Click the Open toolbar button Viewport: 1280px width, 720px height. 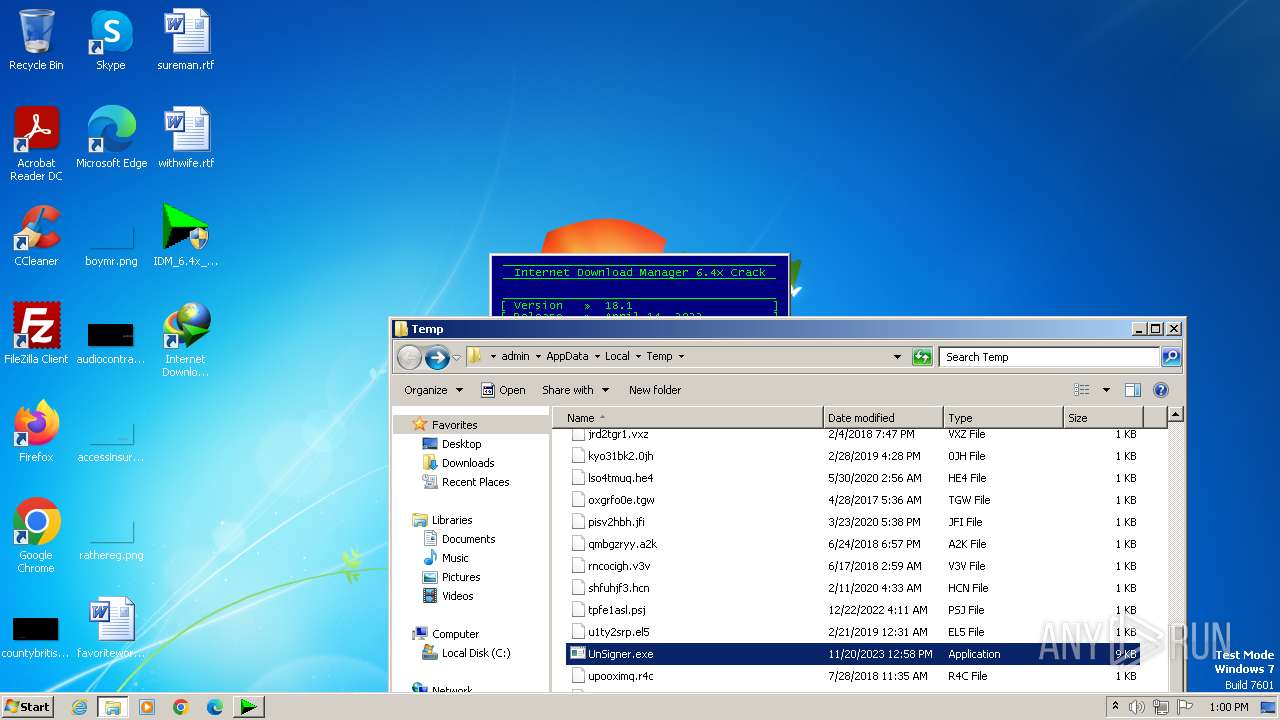click(x=503, y=390)
